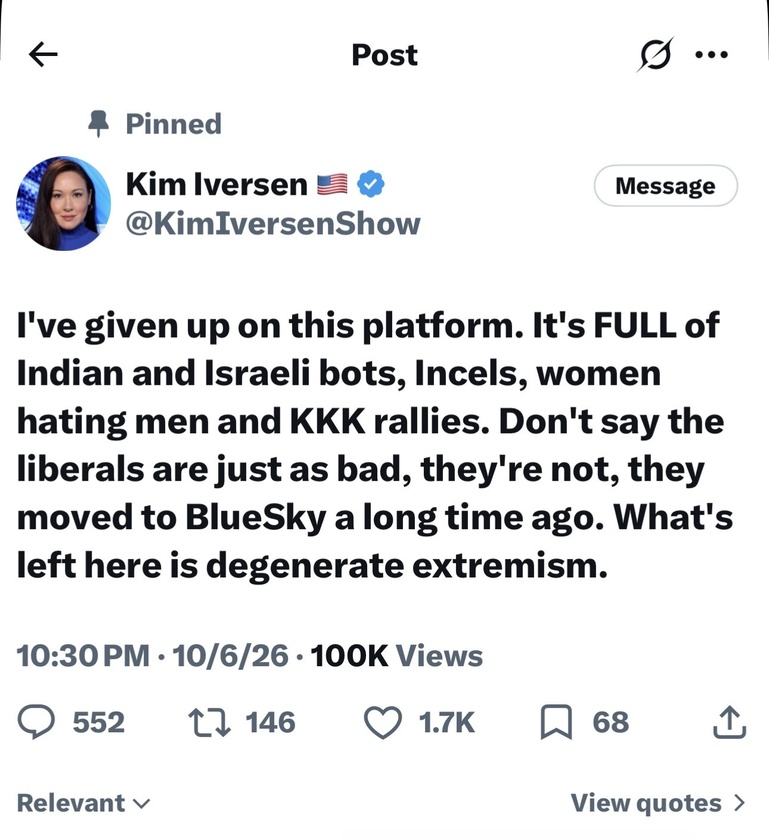
Task: Tap the share upload icon
Action: point(729,722)
